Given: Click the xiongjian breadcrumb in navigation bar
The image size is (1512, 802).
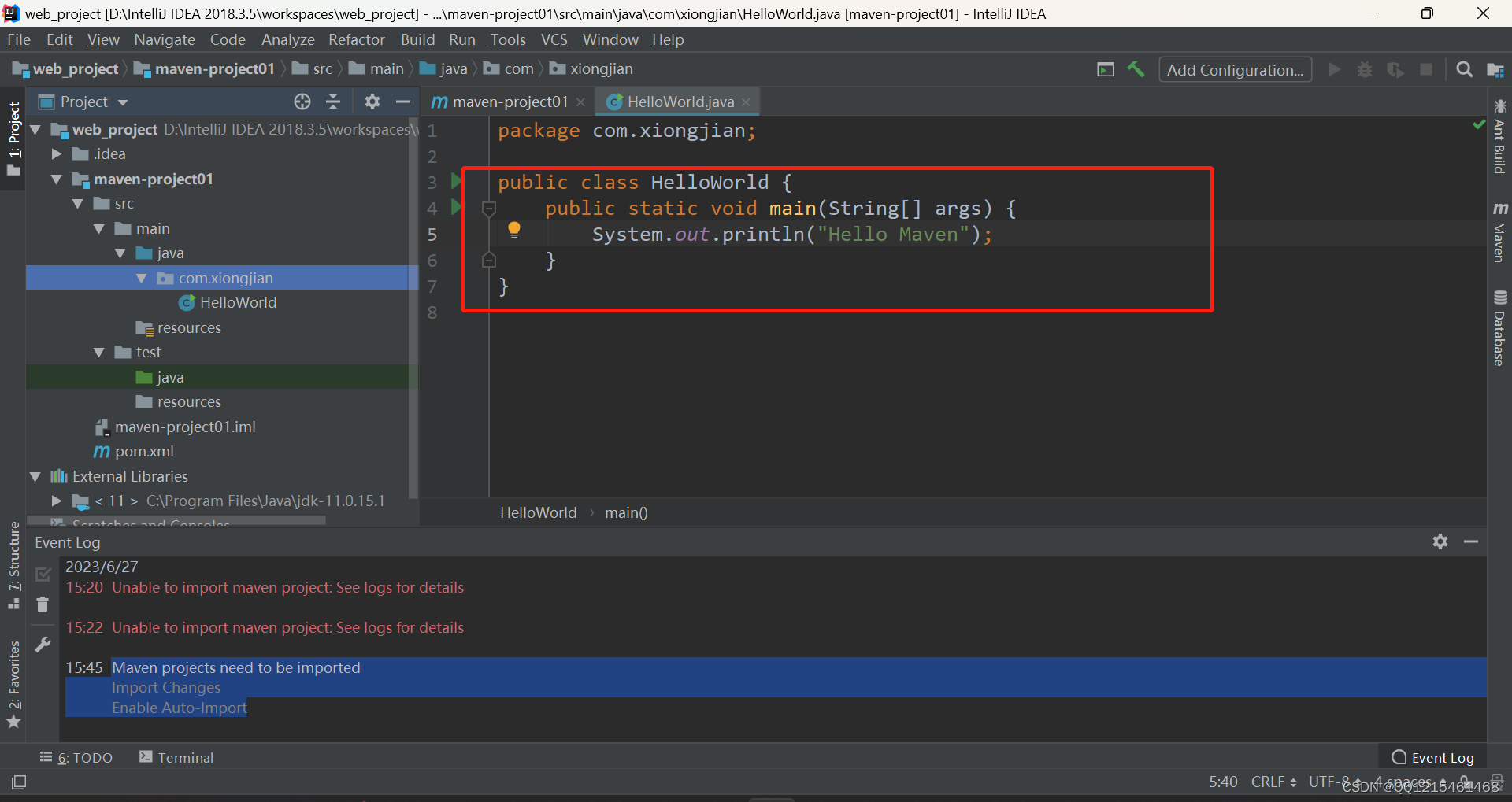Looking at the screenshot, I should 592,68.
